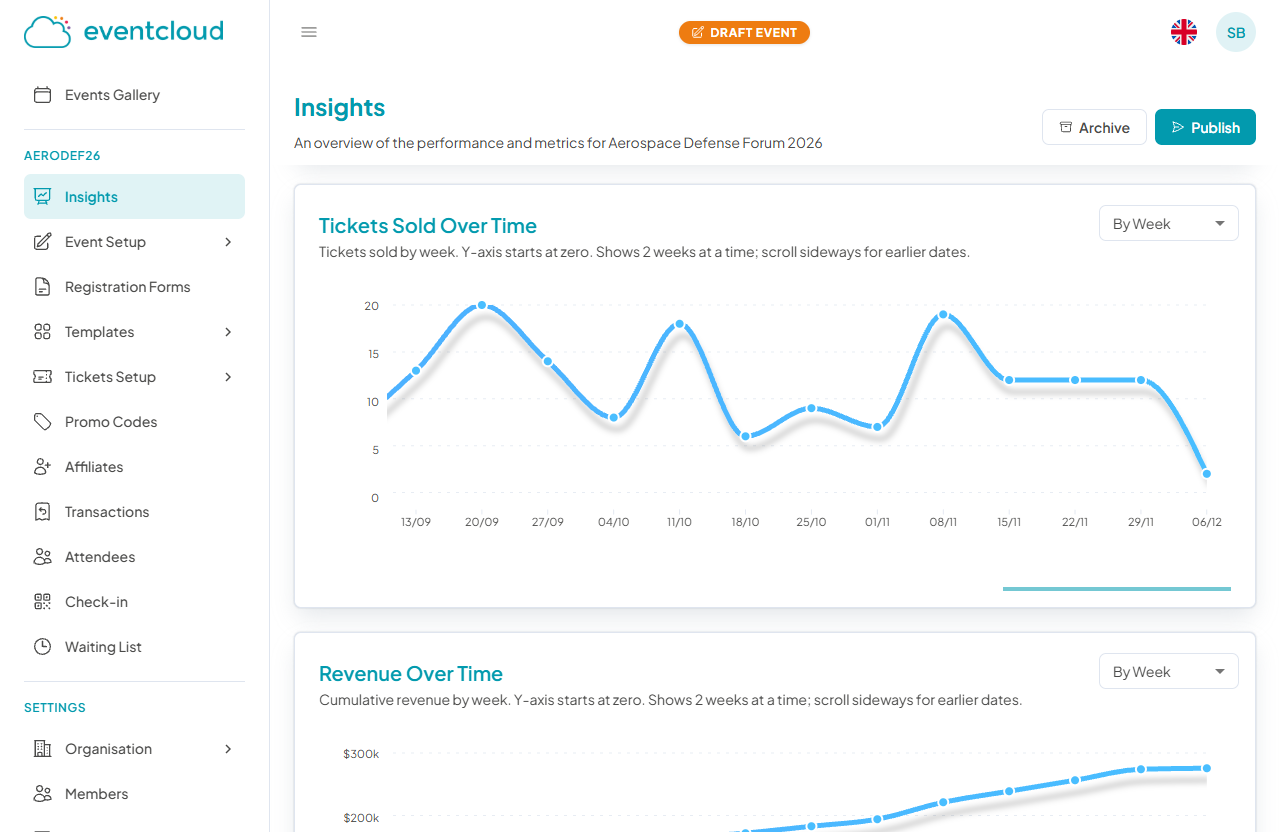Image resolution: width=1280 pixels, height=832 pixels.
Task: Click the Events Gallery calendar icon
Action: click(x=42, y=95)
